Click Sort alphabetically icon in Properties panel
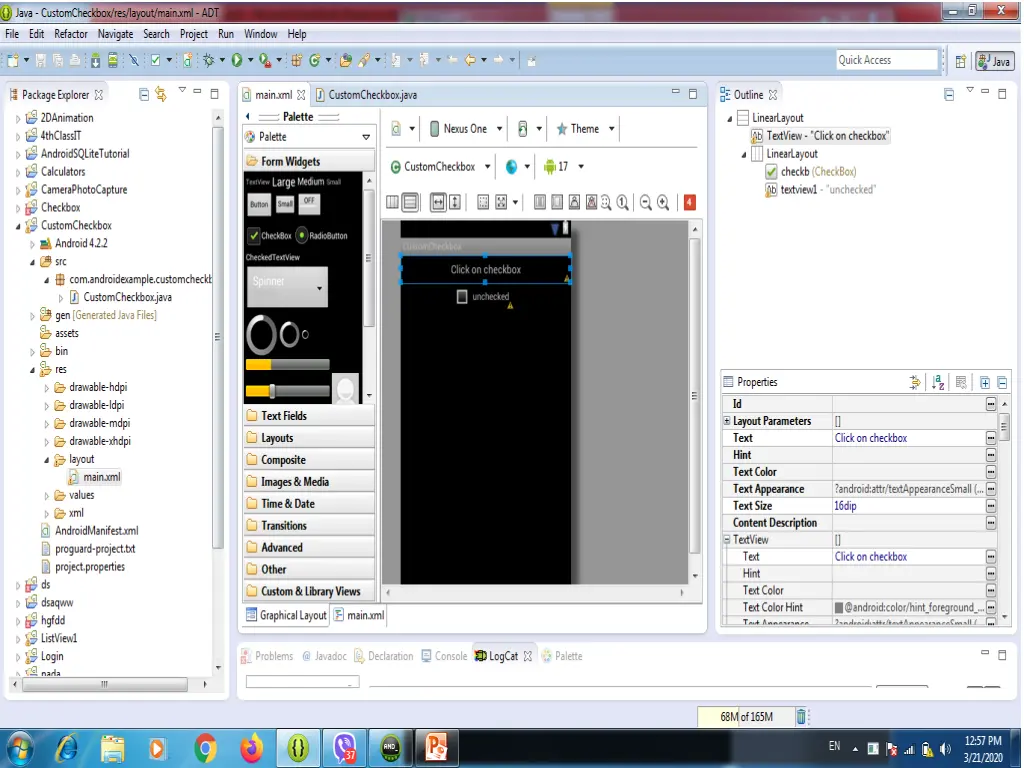This screenshot has height=768, width=1024. (x=938, y=382)
